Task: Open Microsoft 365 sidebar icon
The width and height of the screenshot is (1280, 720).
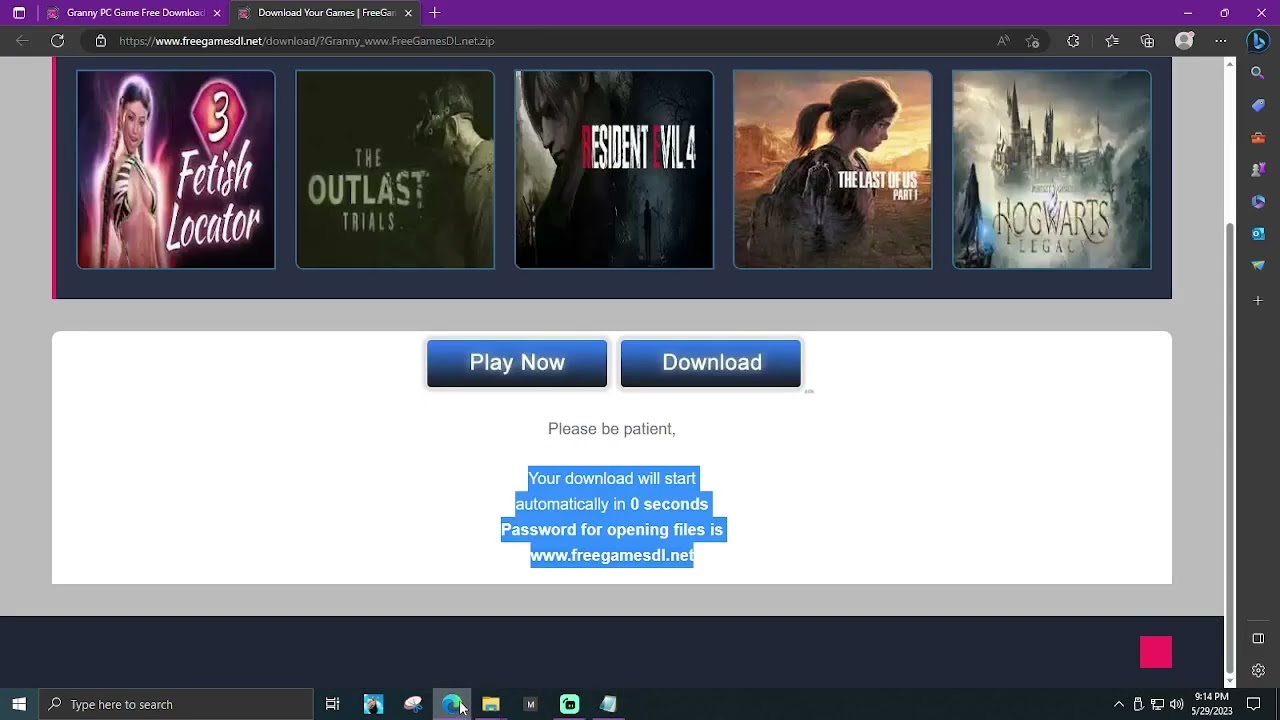Action: coord(1258,201)
